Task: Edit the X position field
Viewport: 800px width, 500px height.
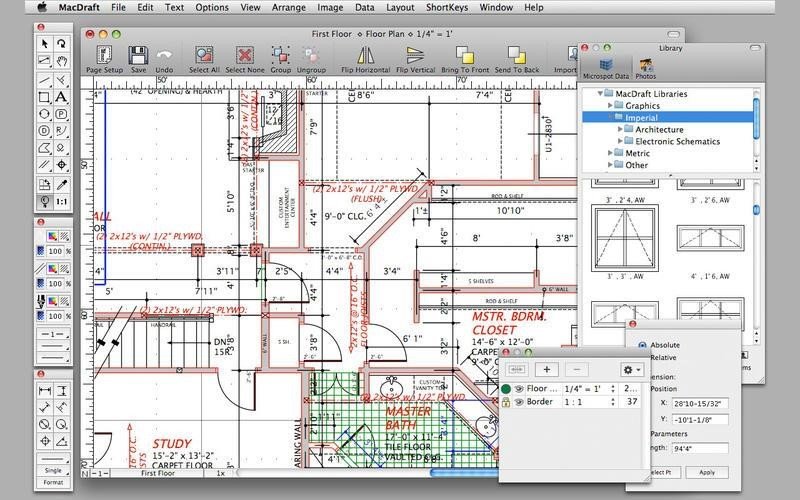Action: pyautogui.click(x=699, y=404)
